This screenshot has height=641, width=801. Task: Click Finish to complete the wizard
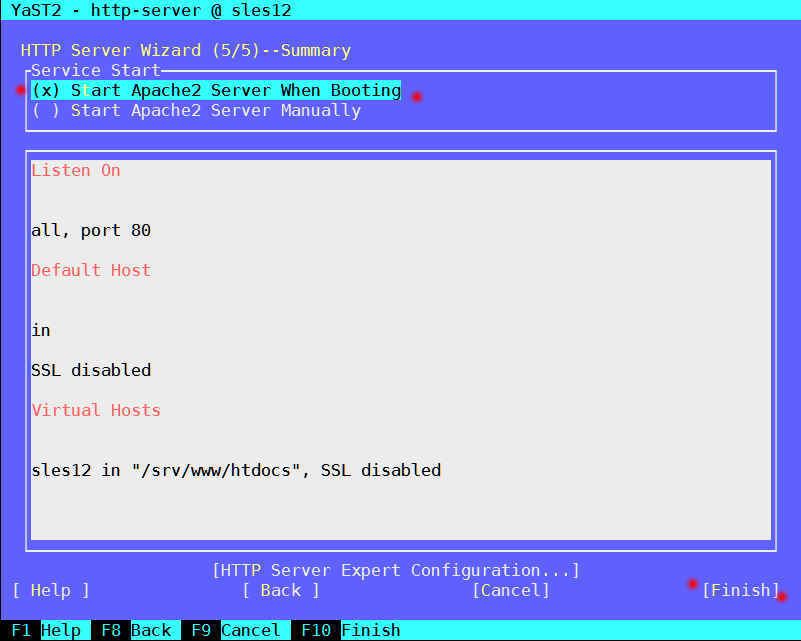[741, 590]
